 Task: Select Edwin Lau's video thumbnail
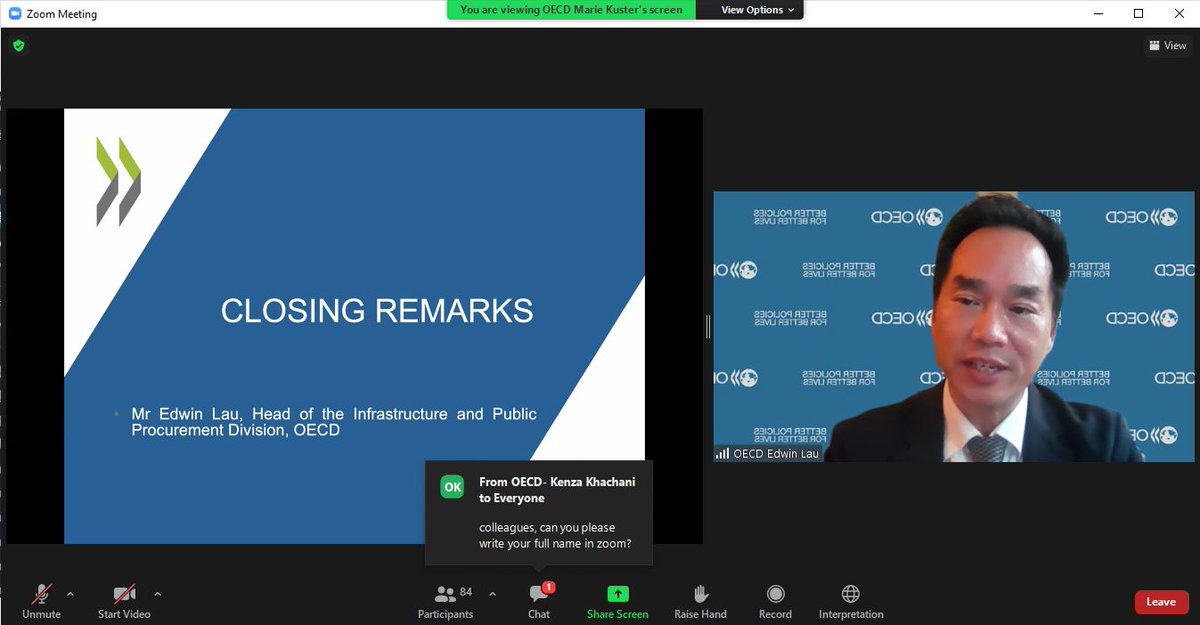point(954,327)
